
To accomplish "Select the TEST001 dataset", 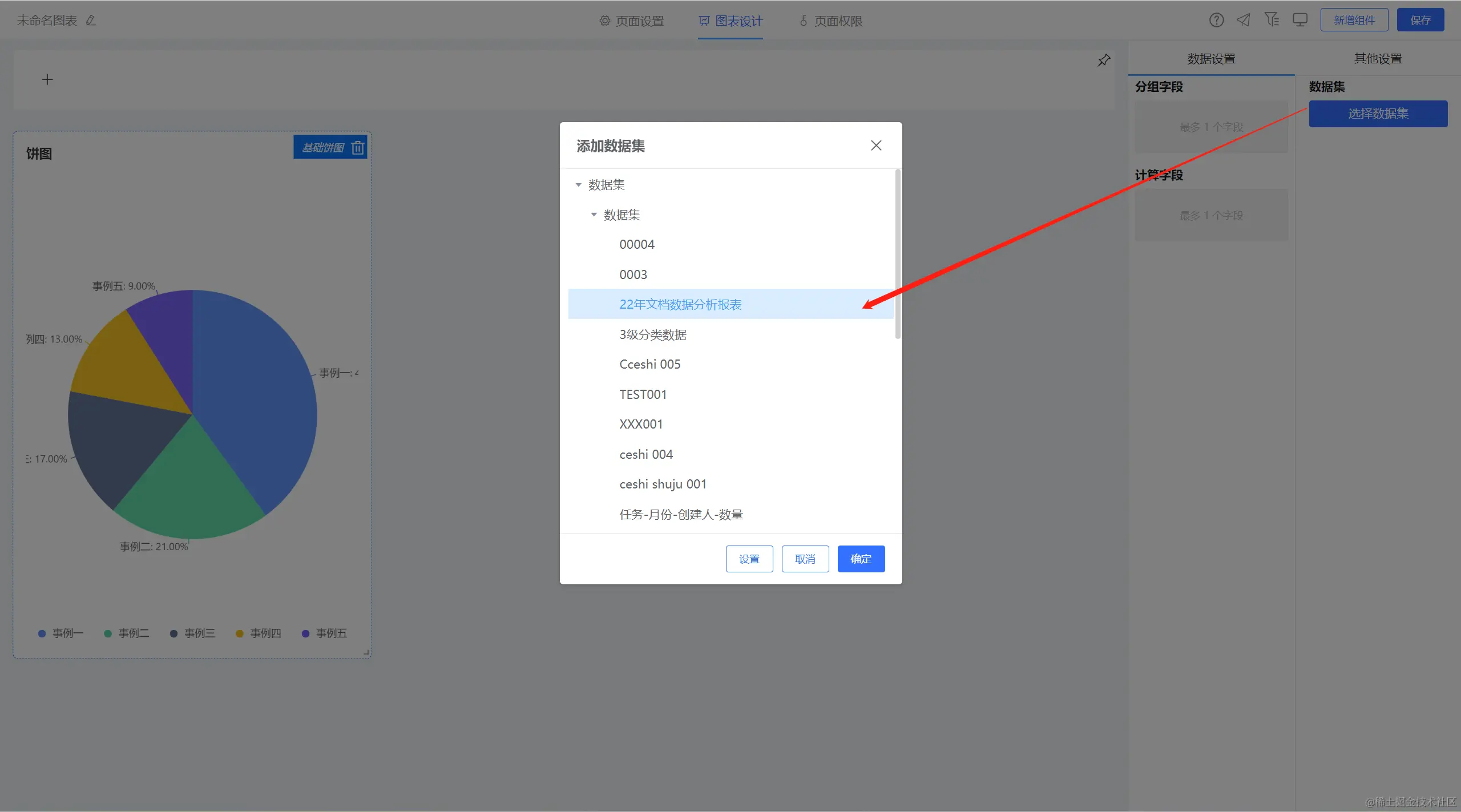I will tap(643, 394).
